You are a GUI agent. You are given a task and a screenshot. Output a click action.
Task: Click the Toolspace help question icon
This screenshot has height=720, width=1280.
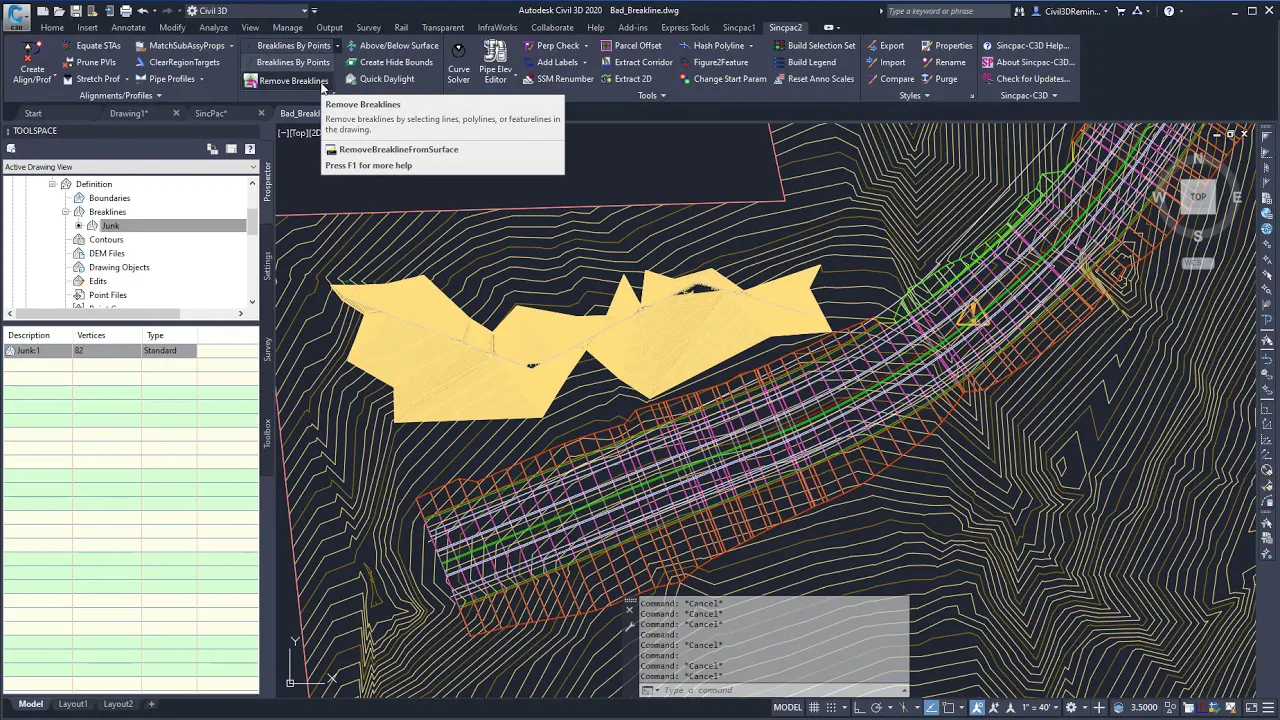point(250,149)
